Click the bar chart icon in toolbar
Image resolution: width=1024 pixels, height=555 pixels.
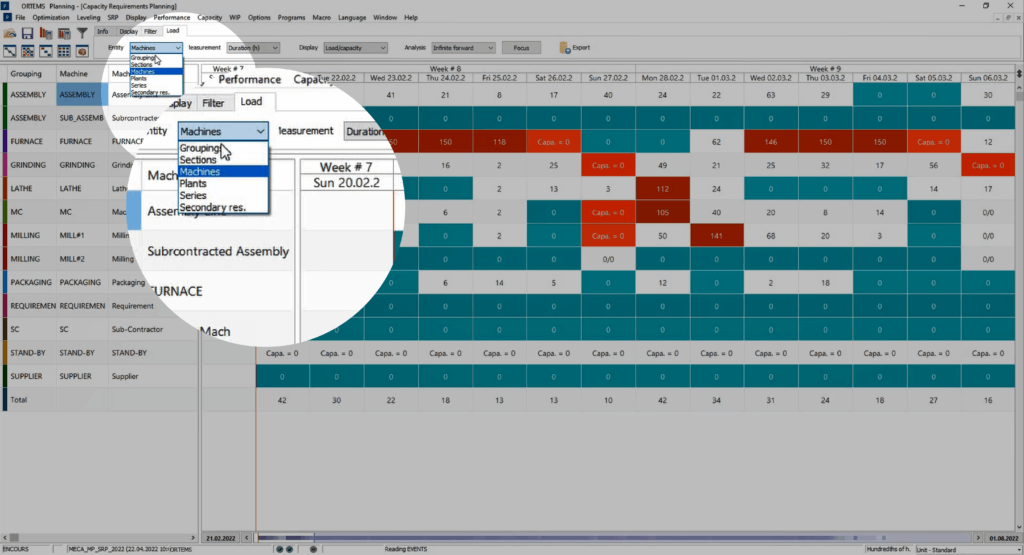46,33
